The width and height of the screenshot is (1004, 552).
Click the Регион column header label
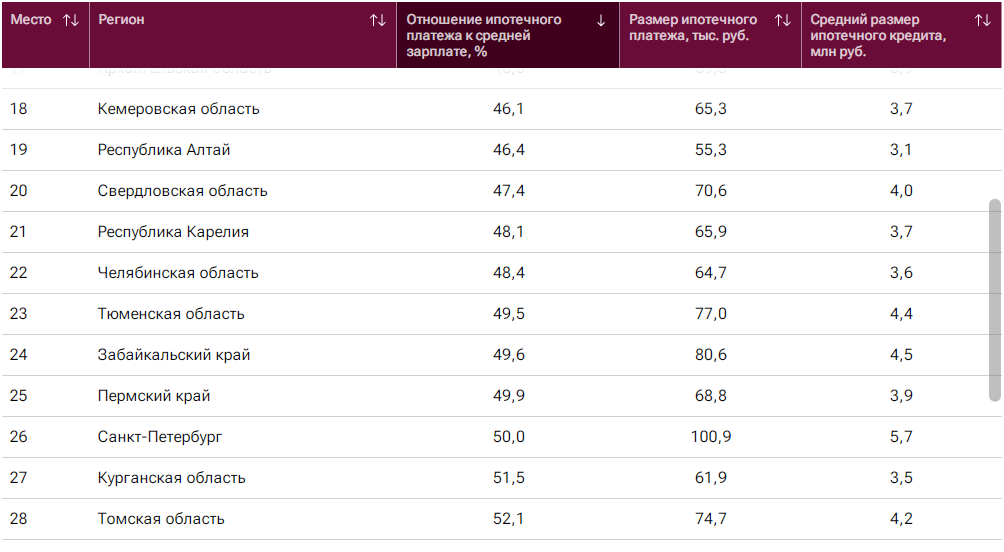(x=121, y=20)
